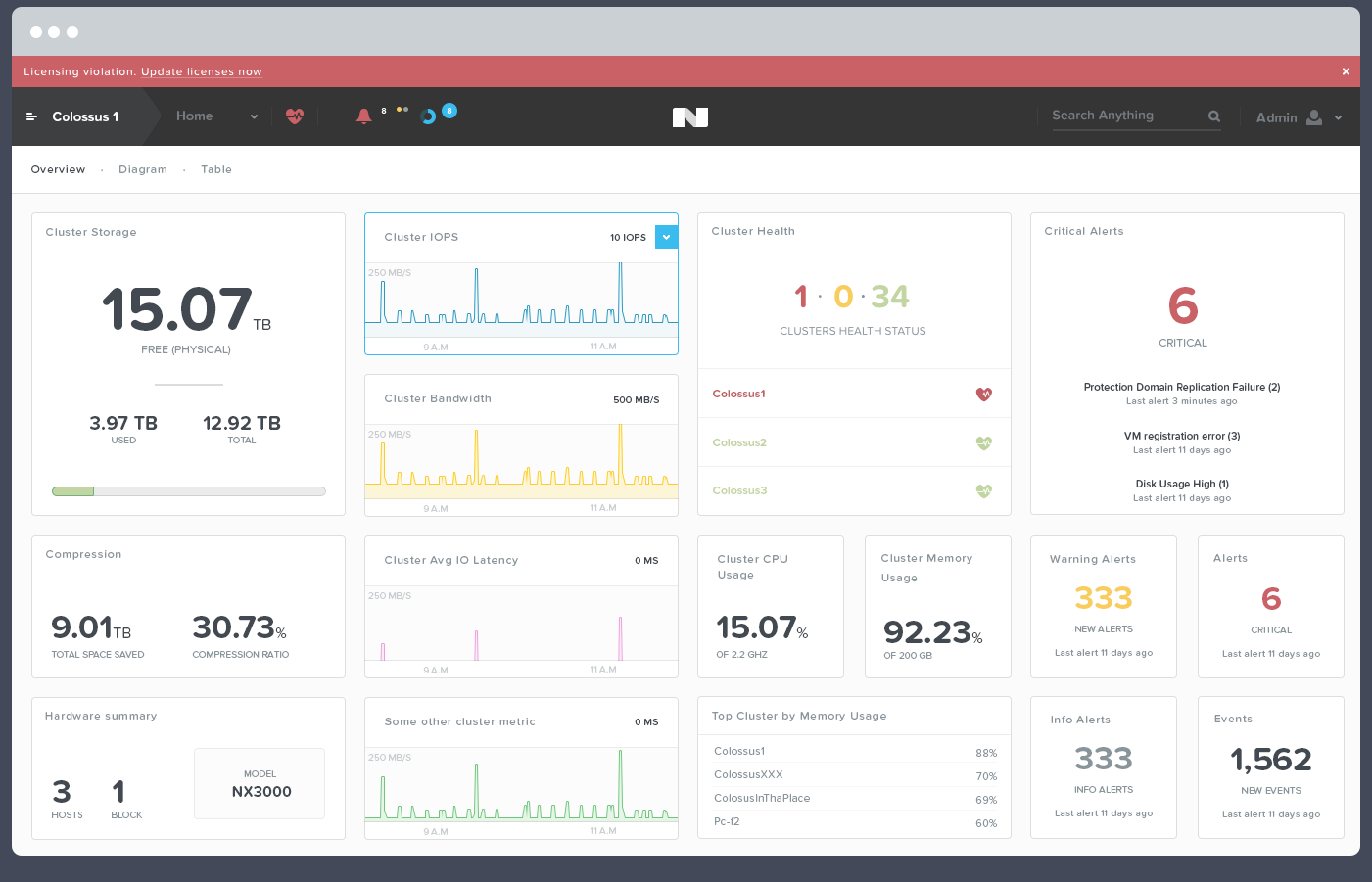Open Protection Domain Replication Failure alert

pos(1181,388)
